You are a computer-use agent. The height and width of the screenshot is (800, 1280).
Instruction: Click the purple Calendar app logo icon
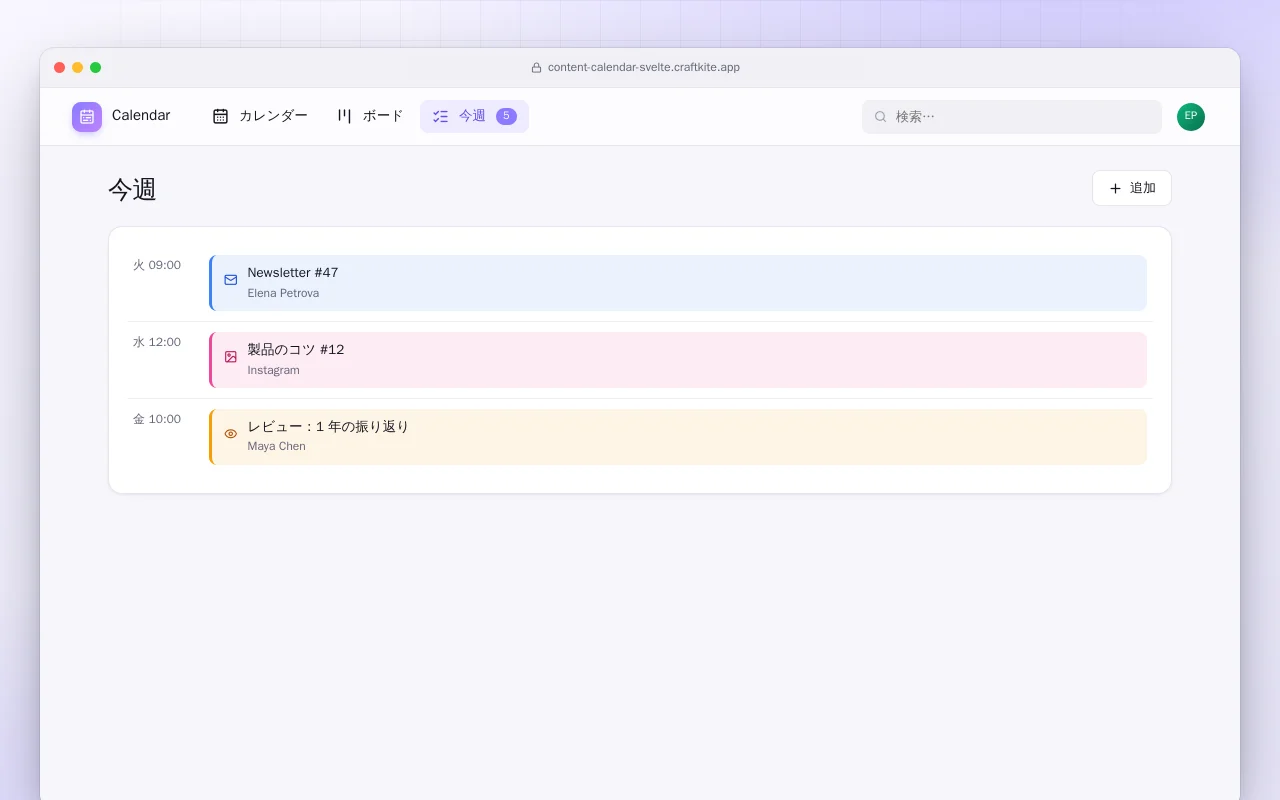87,116
